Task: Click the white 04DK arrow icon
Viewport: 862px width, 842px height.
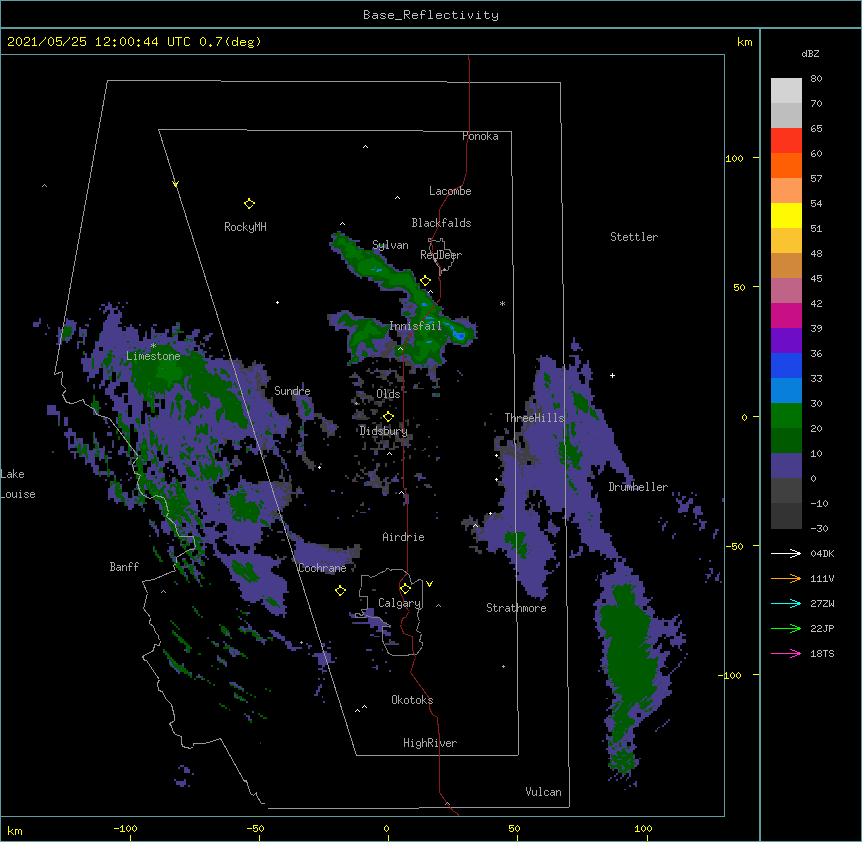Action: [x=786, y=553]
